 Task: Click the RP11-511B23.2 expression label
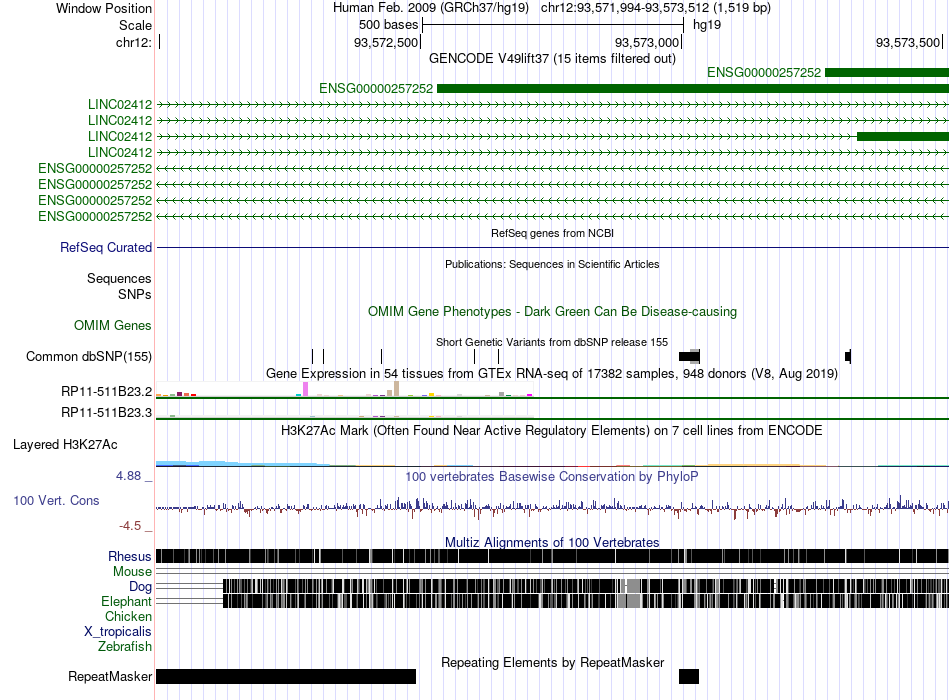107,392
